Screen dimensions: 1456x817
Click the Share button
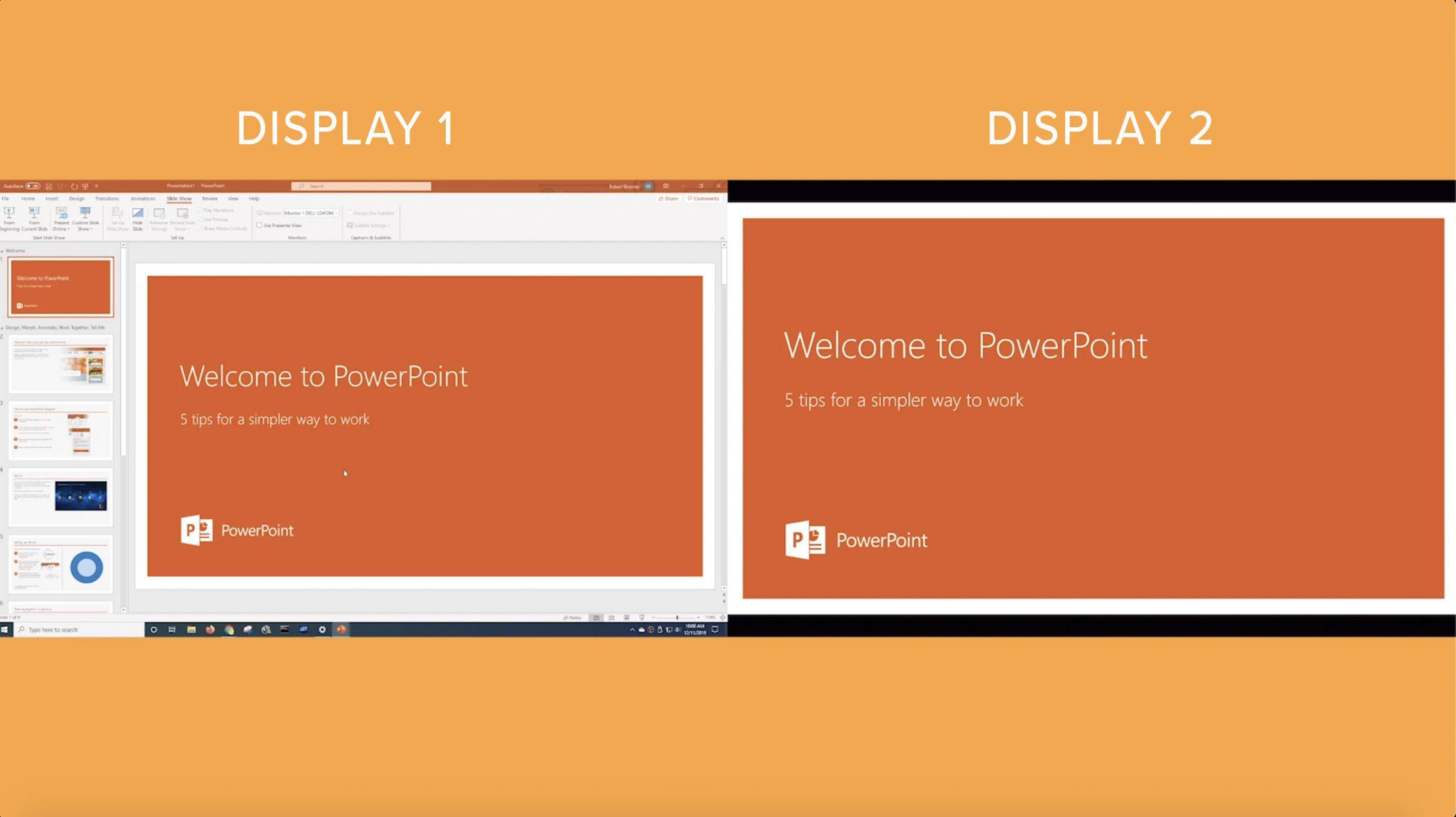(x=669, y=198)
